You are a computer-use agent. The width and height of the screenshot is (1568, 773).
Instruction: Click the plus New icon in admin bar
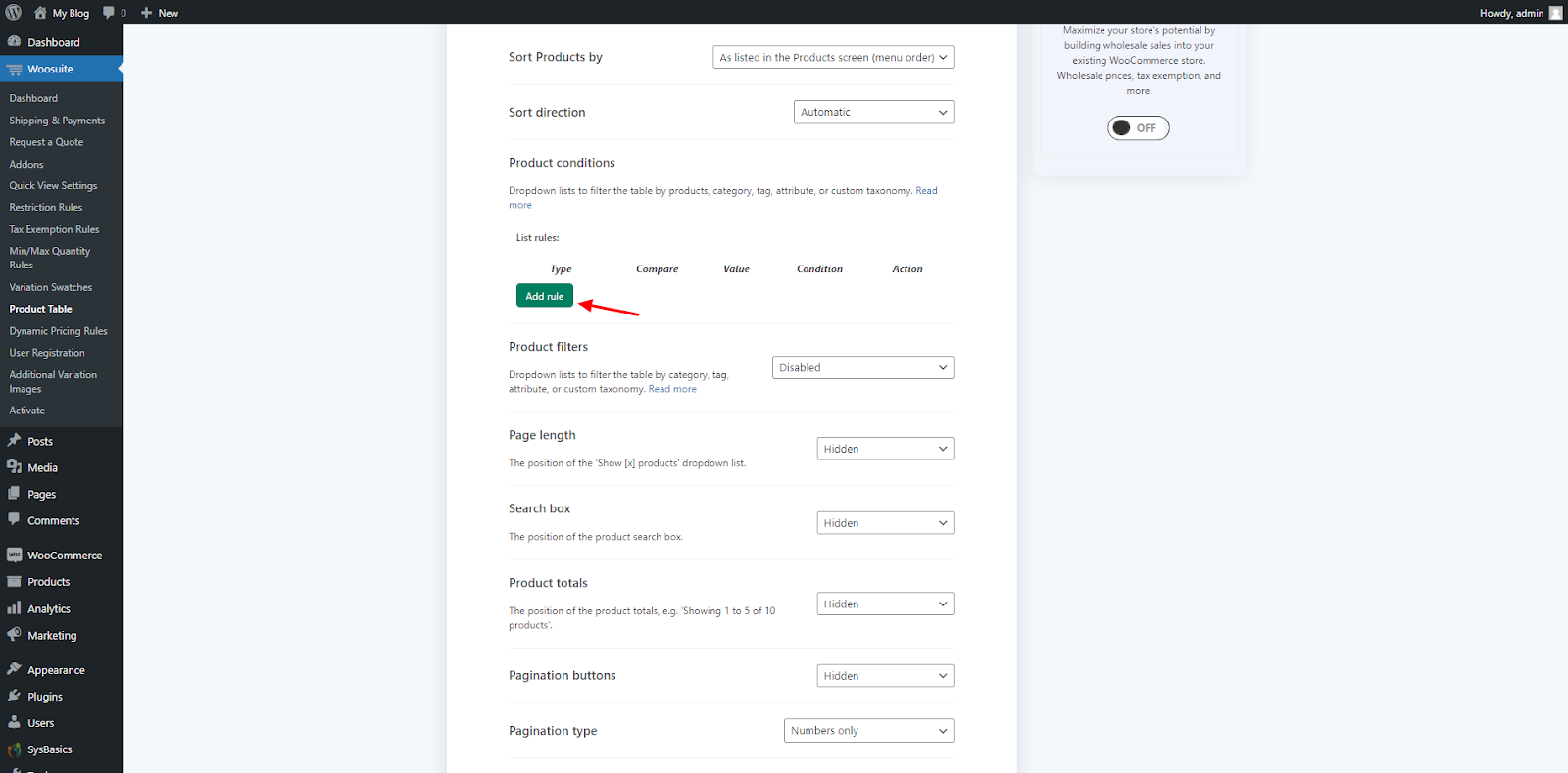coord(147,13)
